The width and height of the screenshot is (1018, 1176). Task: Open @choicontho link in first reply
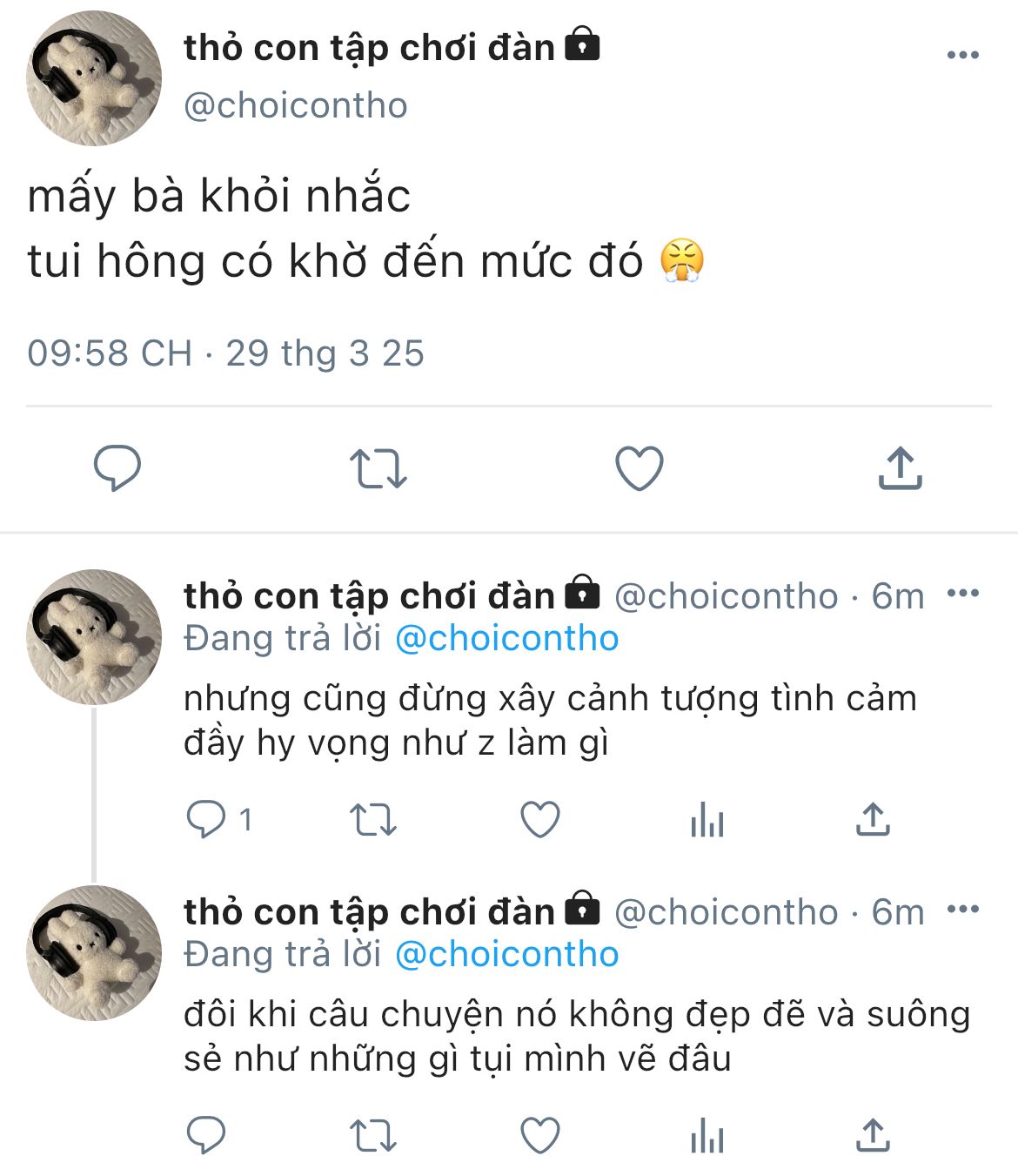(506, 639)
